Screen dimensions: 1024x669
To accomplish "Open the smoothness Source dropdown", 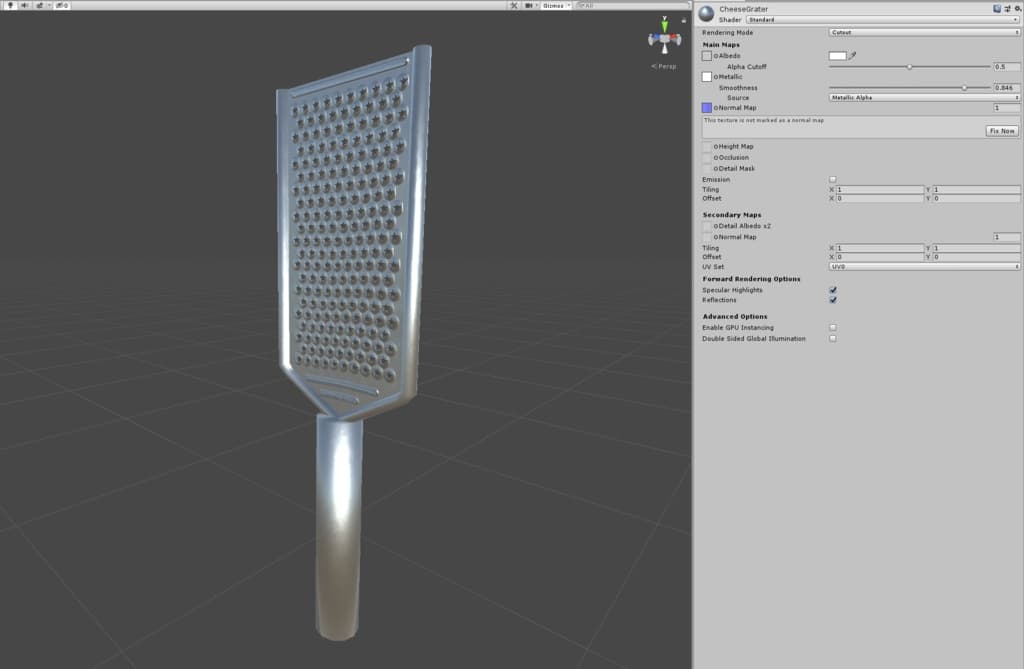I will click(924, 98).
